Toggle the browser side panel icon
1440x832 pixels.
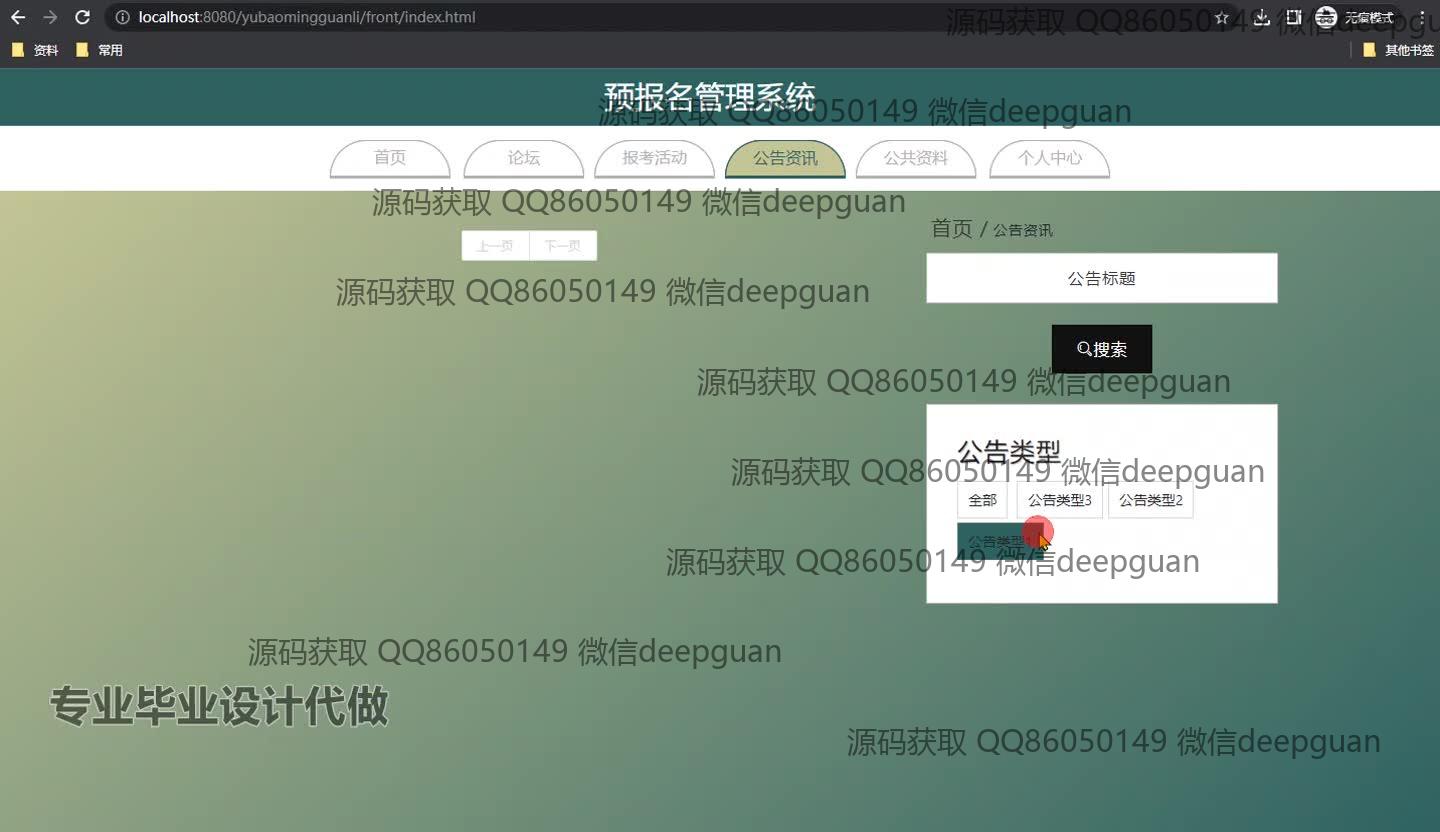pyautogui.click(x=1293, y=17)
